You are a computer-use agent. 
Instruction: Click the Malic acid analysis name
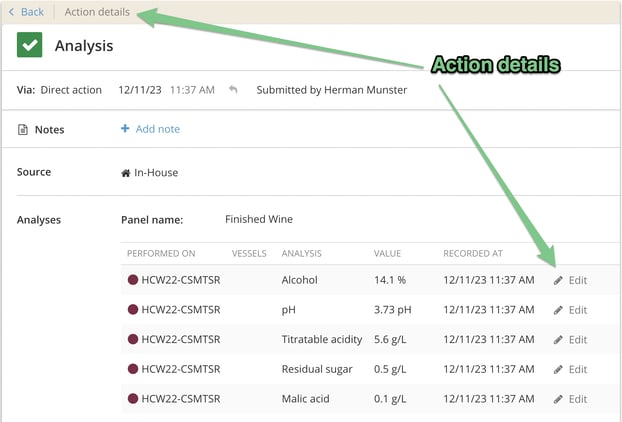(x=305, y=399)
